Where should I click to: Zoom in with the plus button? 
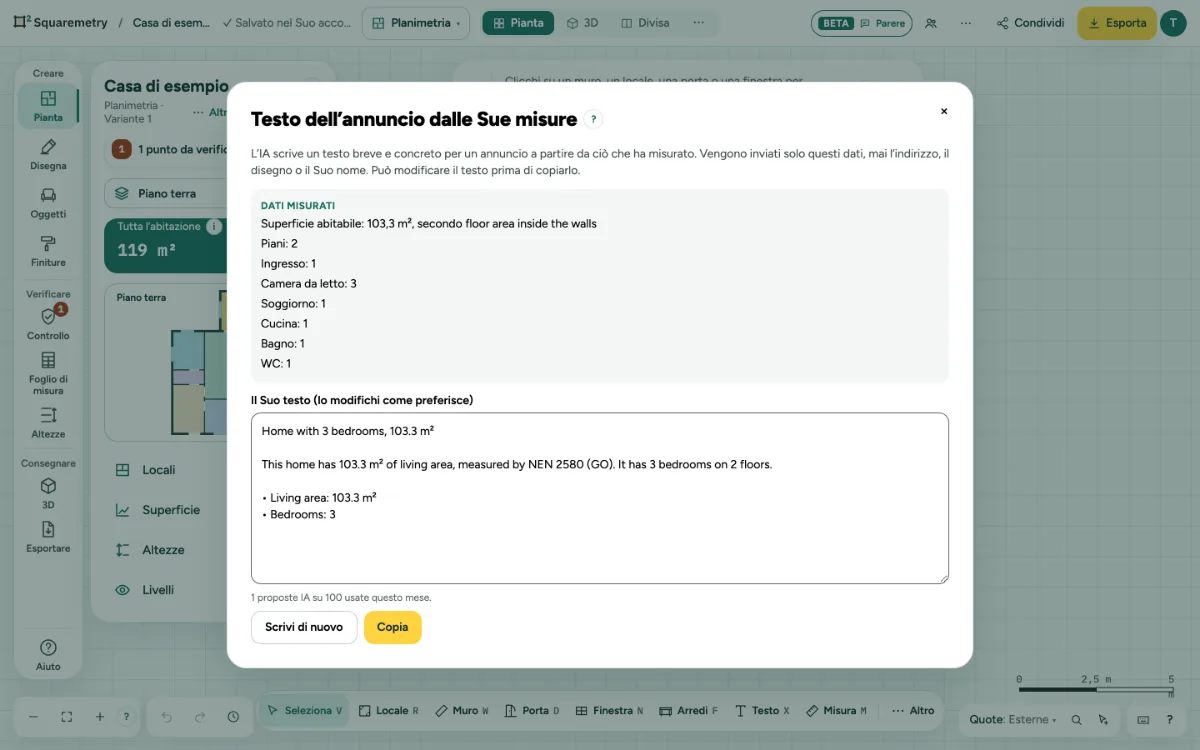coord(100,717)
